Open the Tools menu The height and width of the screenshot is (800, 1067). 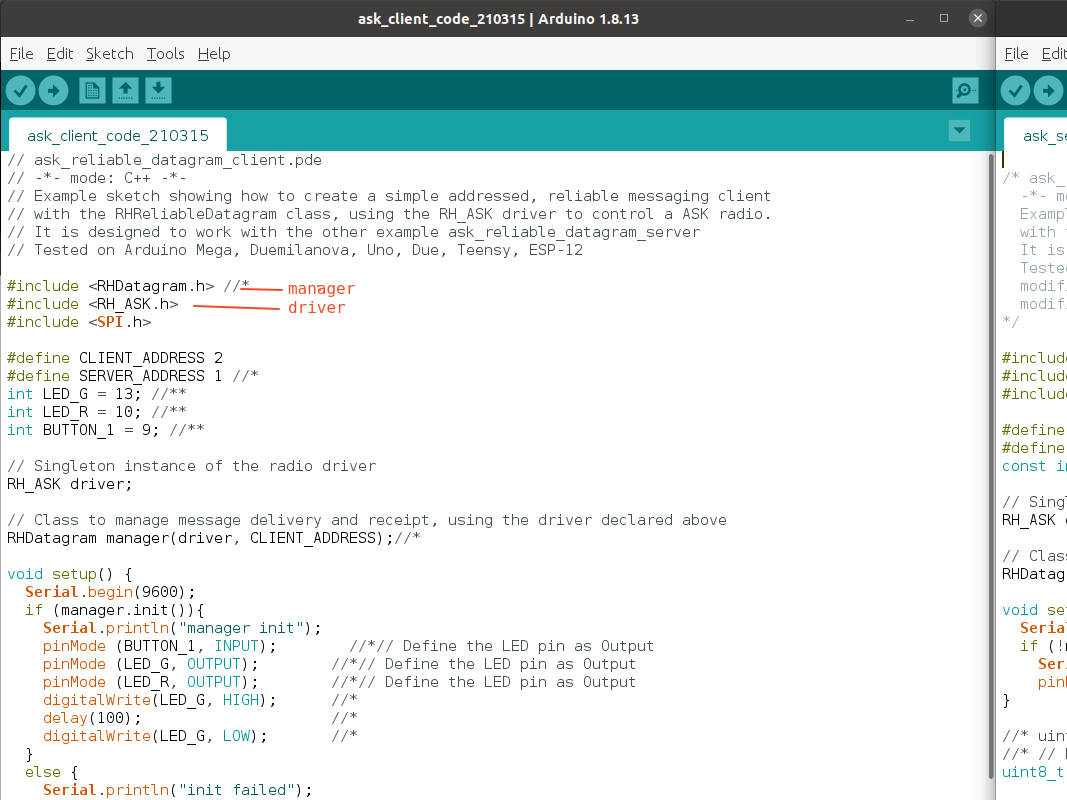tap(165, 54)
